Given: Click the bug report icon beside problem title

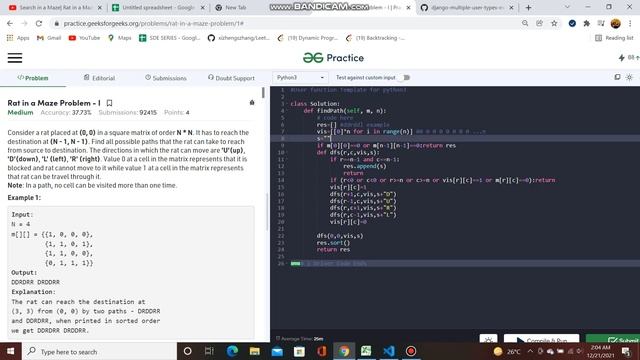Looking at the screenshot, I should tap(252, 103).
